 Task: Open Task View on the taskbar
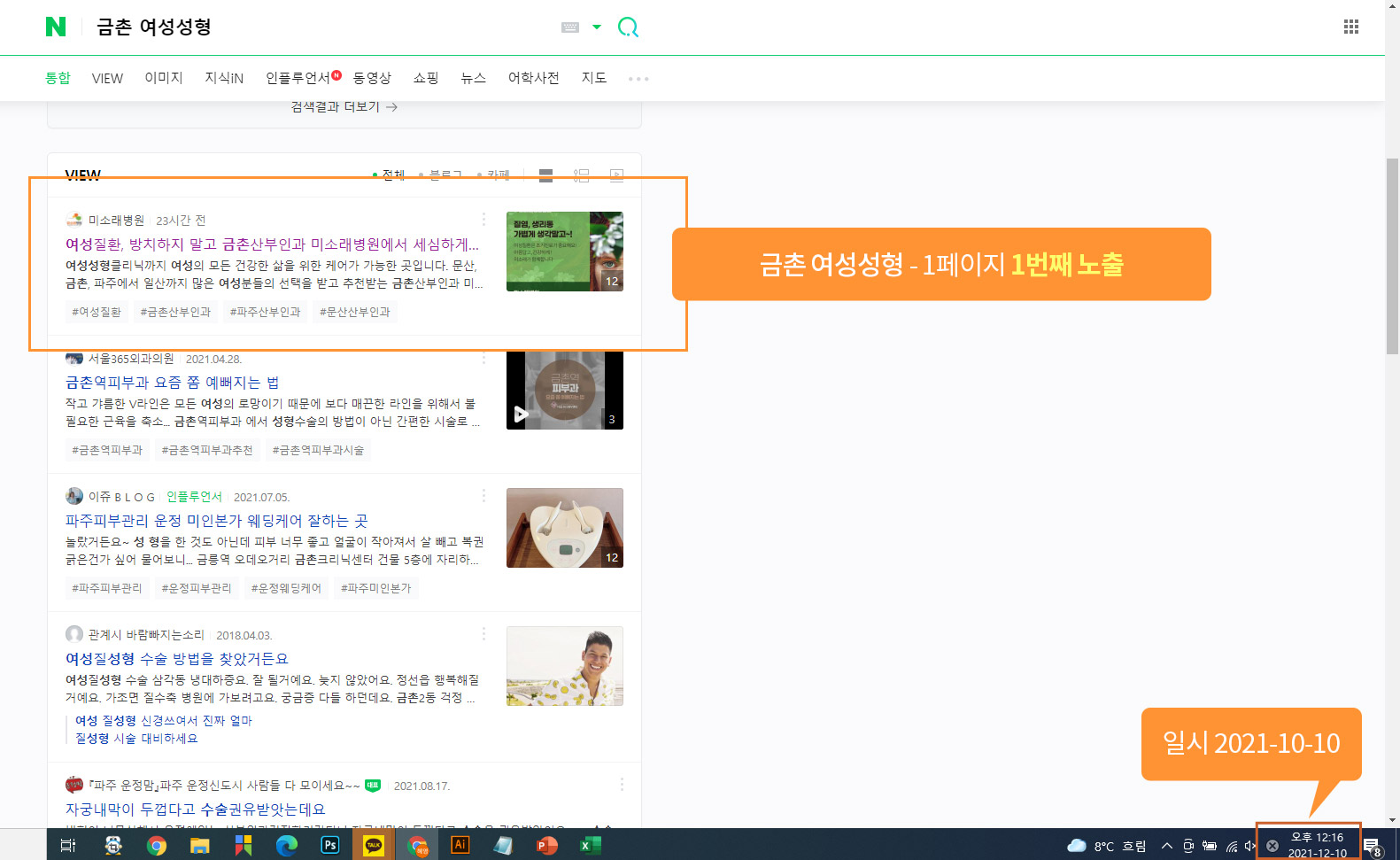click(x=68, y=845)
